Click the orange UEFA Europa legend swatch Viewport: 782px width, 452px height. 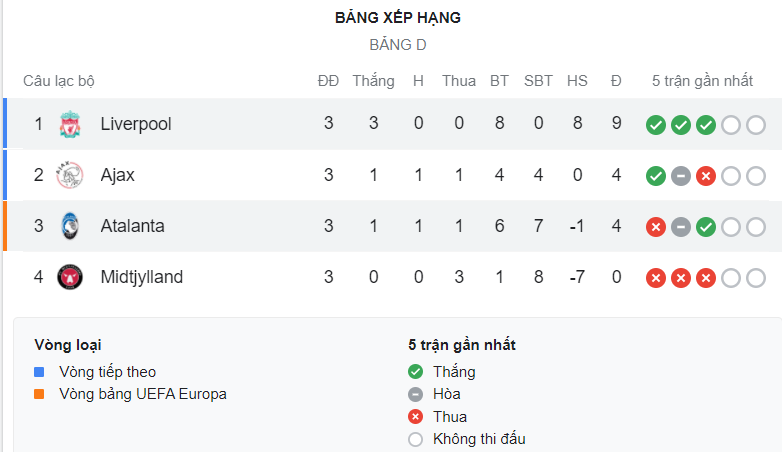click(39, 394)
